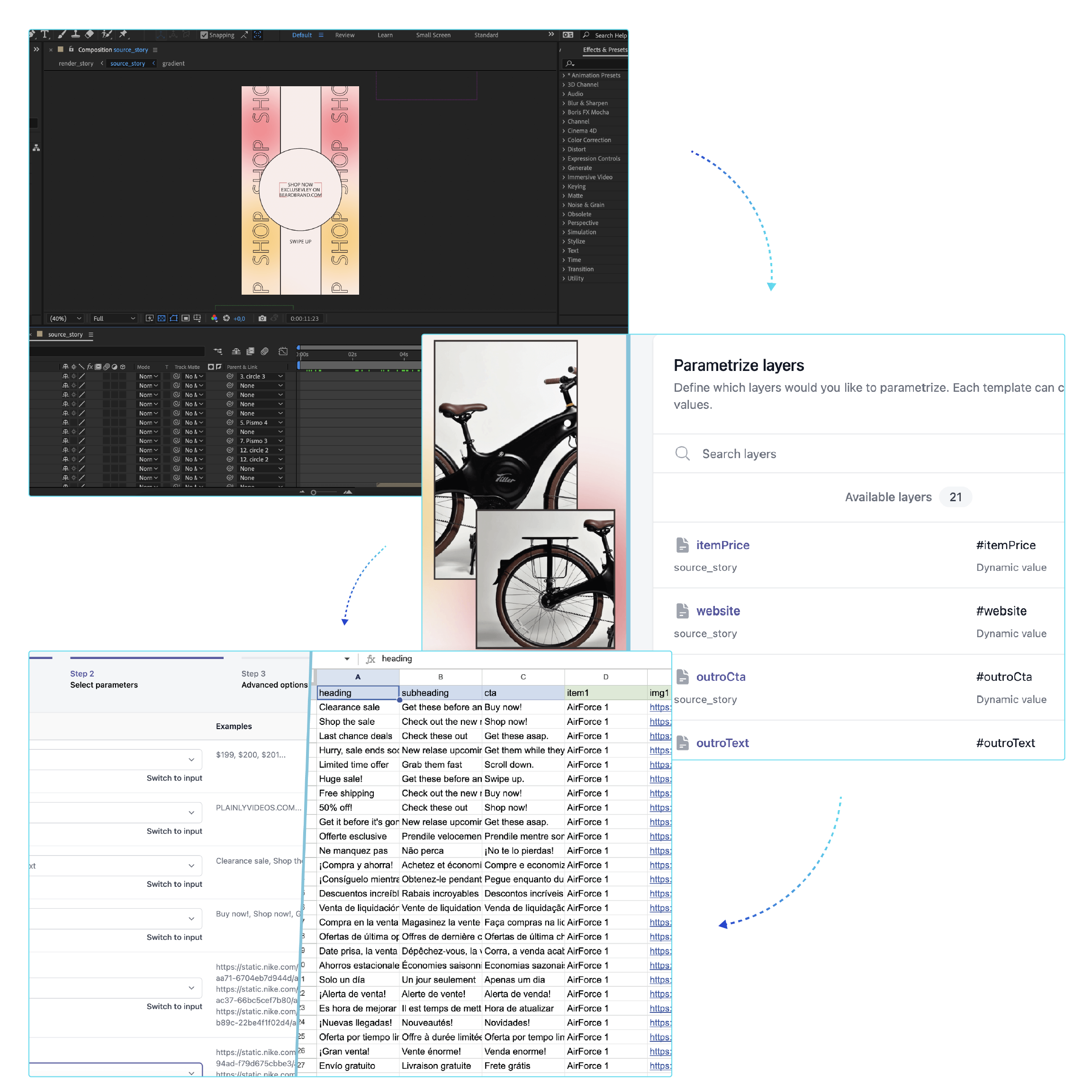This screenshot has width=1092, height=1092.
Task: Click the itemPrice layer link
Action: 722,545
